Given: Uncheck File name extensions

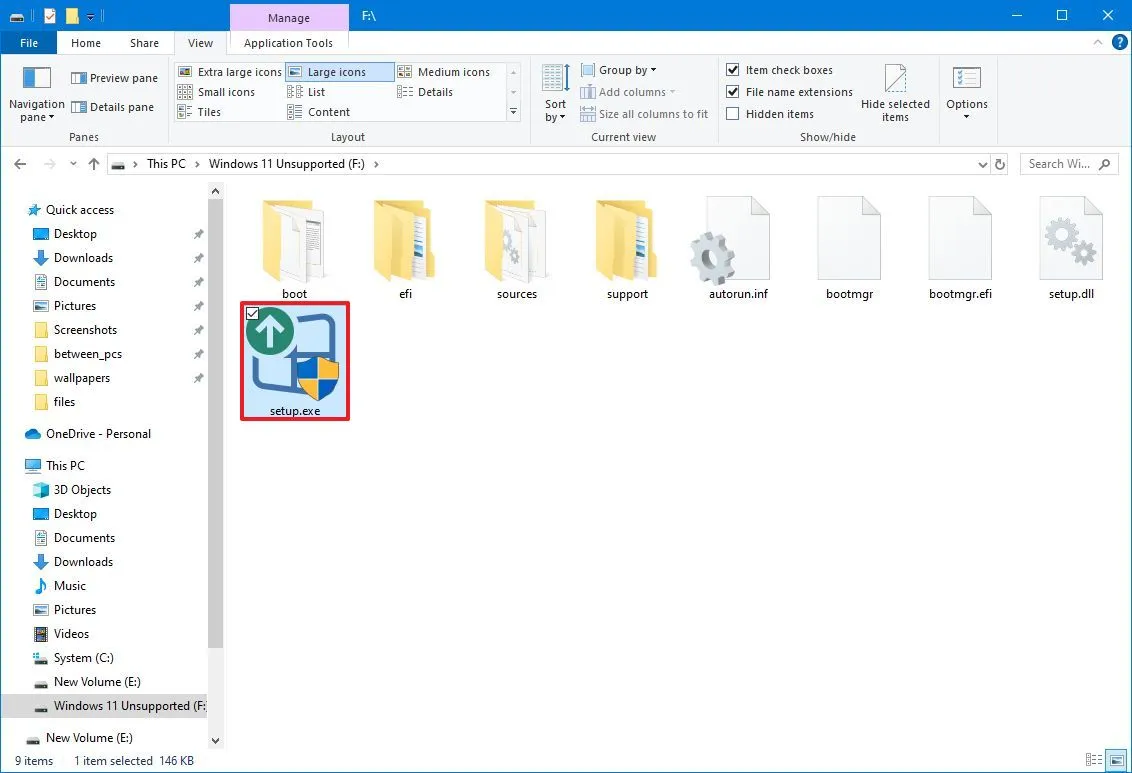Looking at the screenshot, I should pyautogui.click(x=733, y=91).
